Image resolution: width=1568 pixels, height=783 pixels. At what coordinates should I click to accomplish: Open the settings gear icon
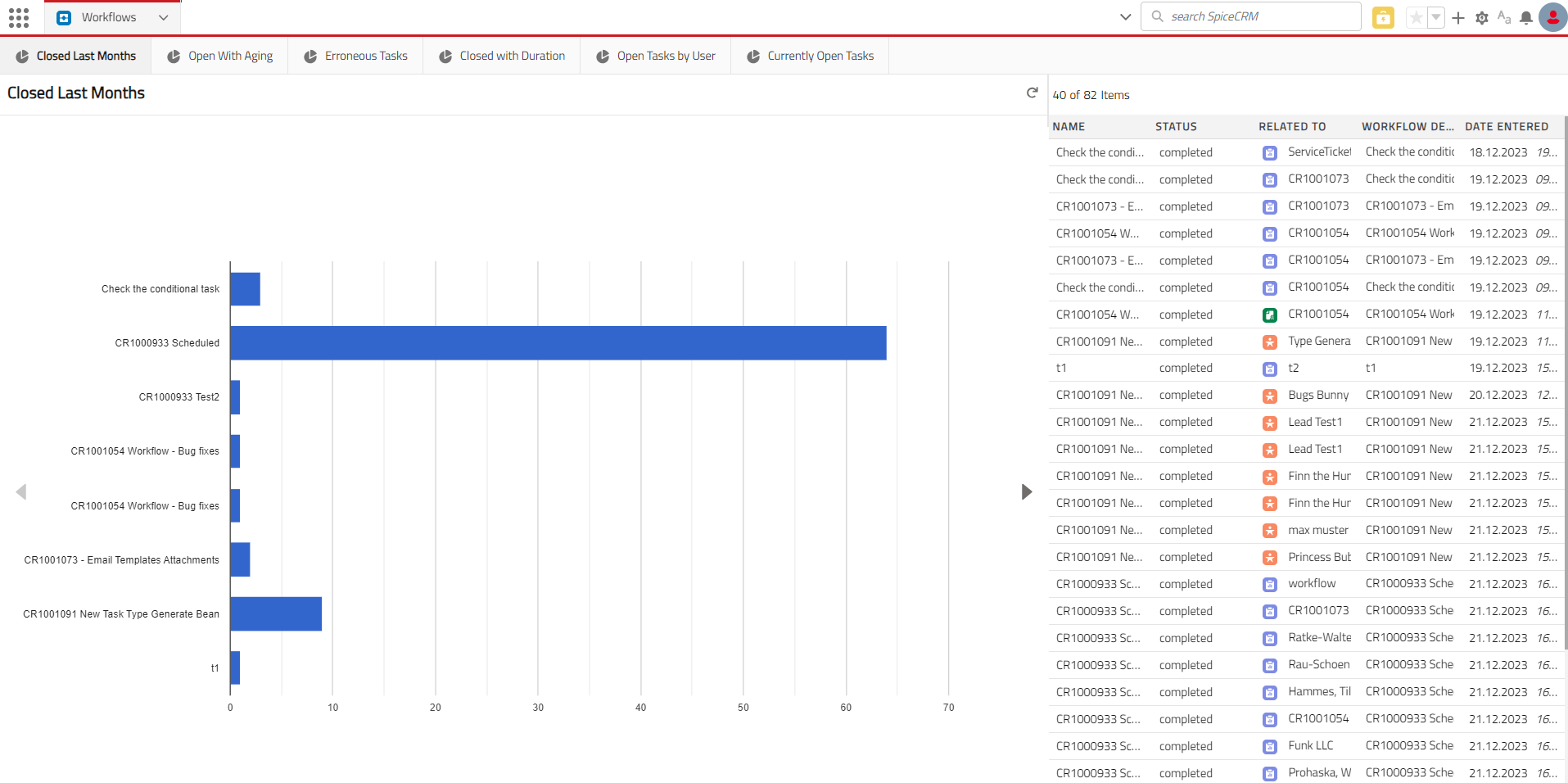(1481, 17)
